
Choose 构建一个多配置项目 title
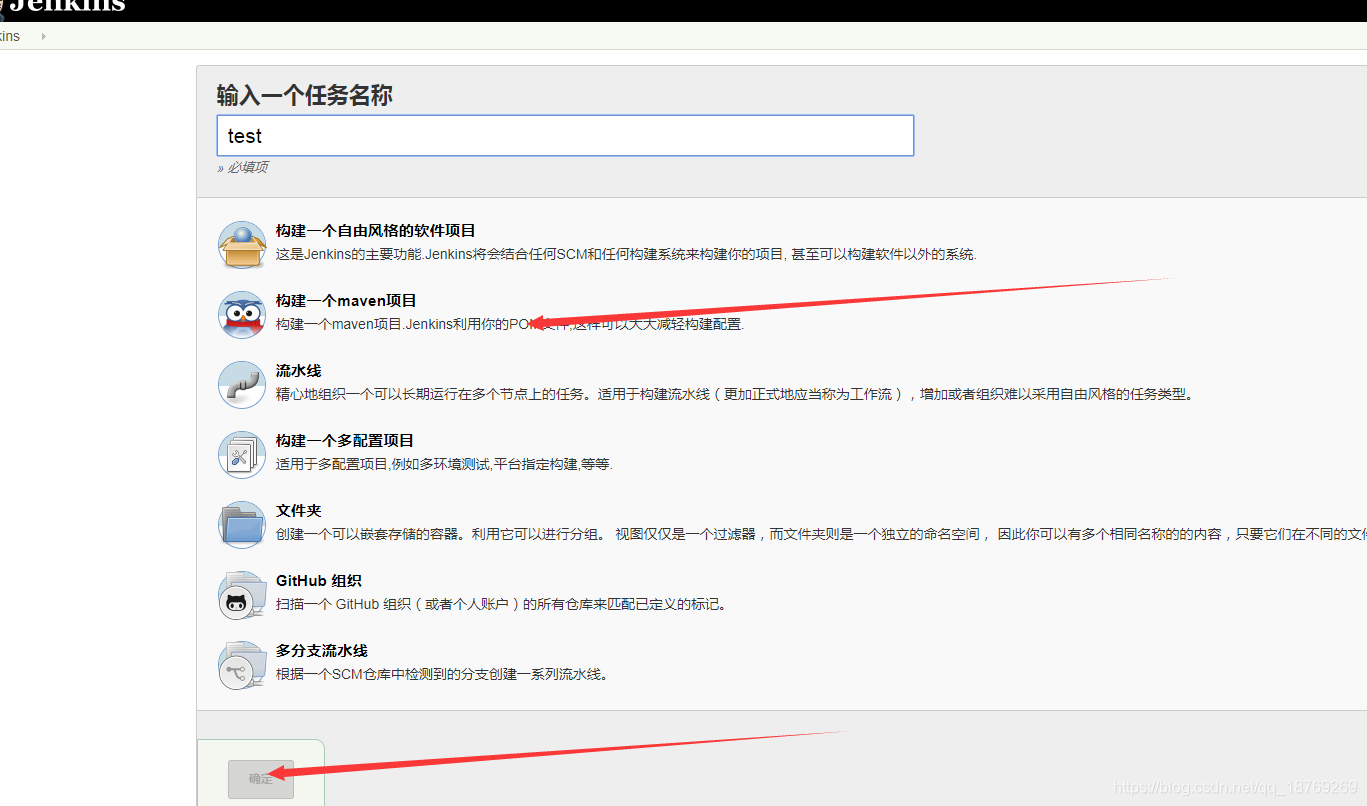point(345,441)
